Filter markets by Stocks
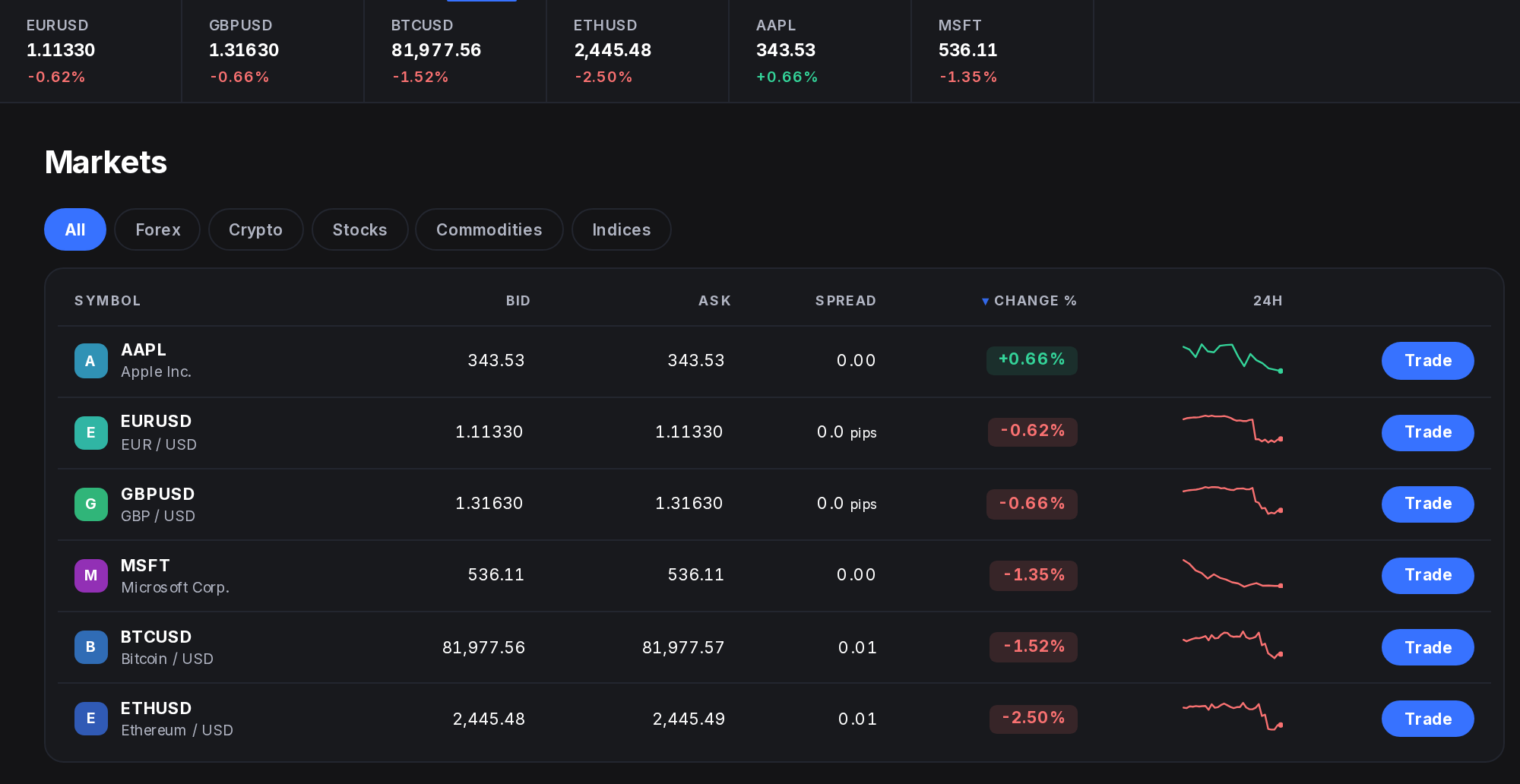1520x784 pixels. (x=359, y=229)
